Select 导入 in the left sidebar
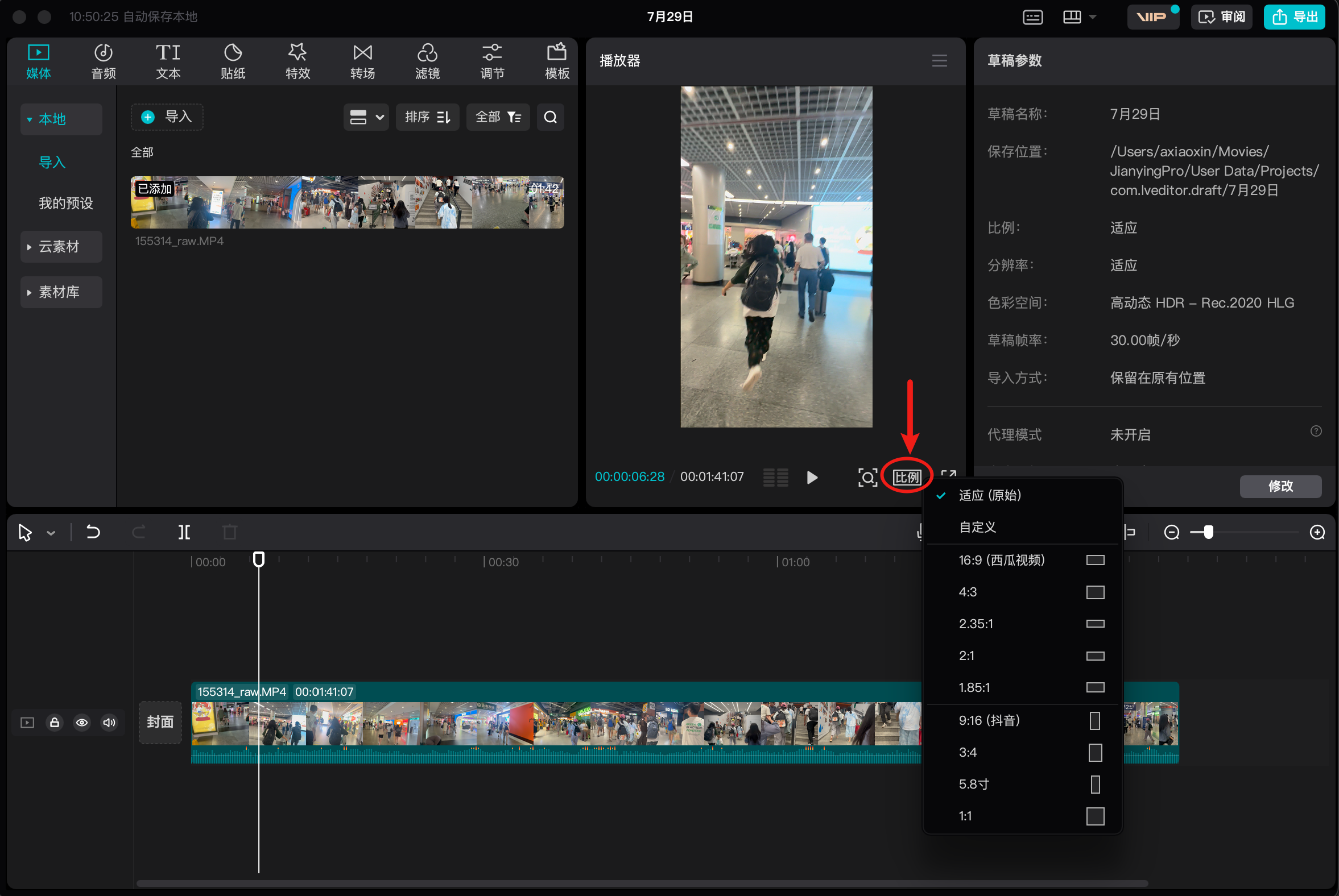The height and width of the screenshot is (896, 1339). (52, 162)
